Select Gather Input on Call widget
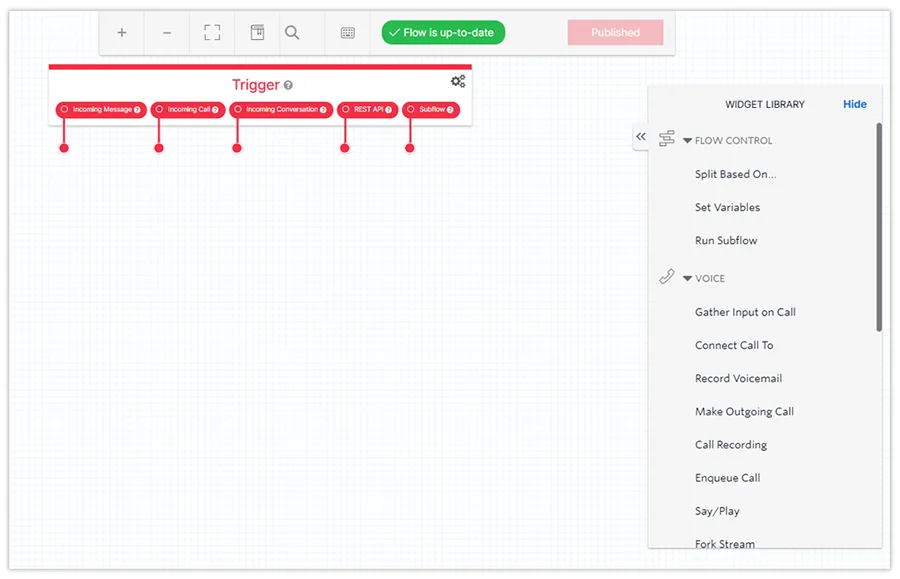 [x=745, y=312]
